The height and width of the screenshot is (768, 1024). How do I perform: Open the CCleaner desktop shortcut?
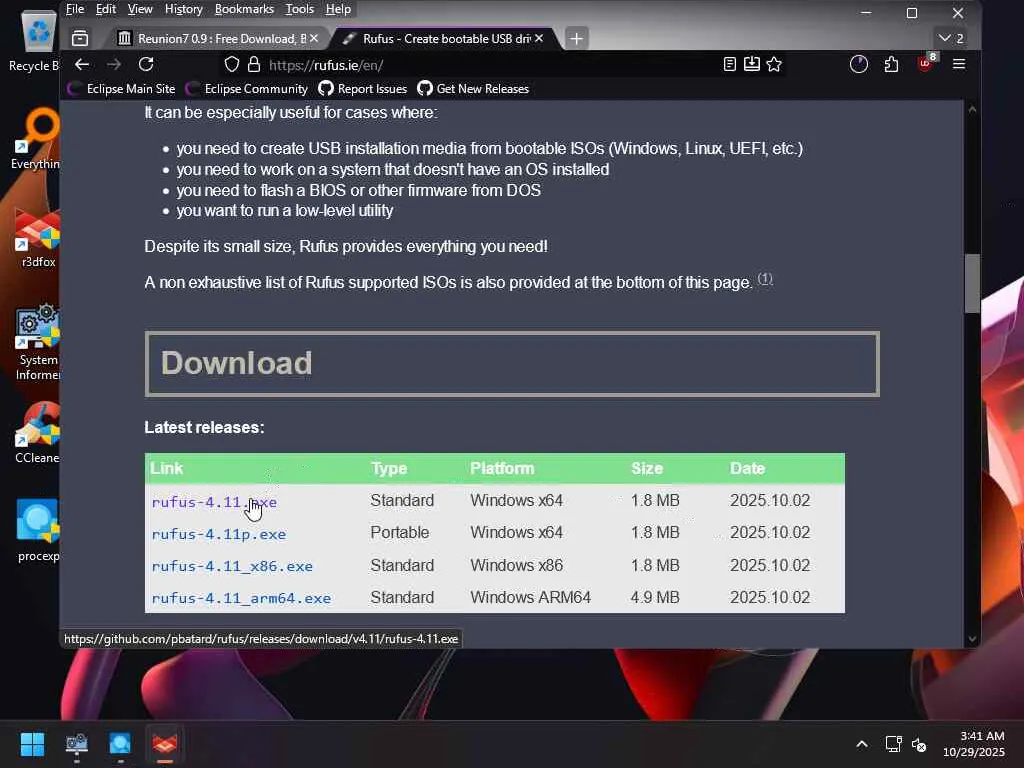tap(37, 433)
